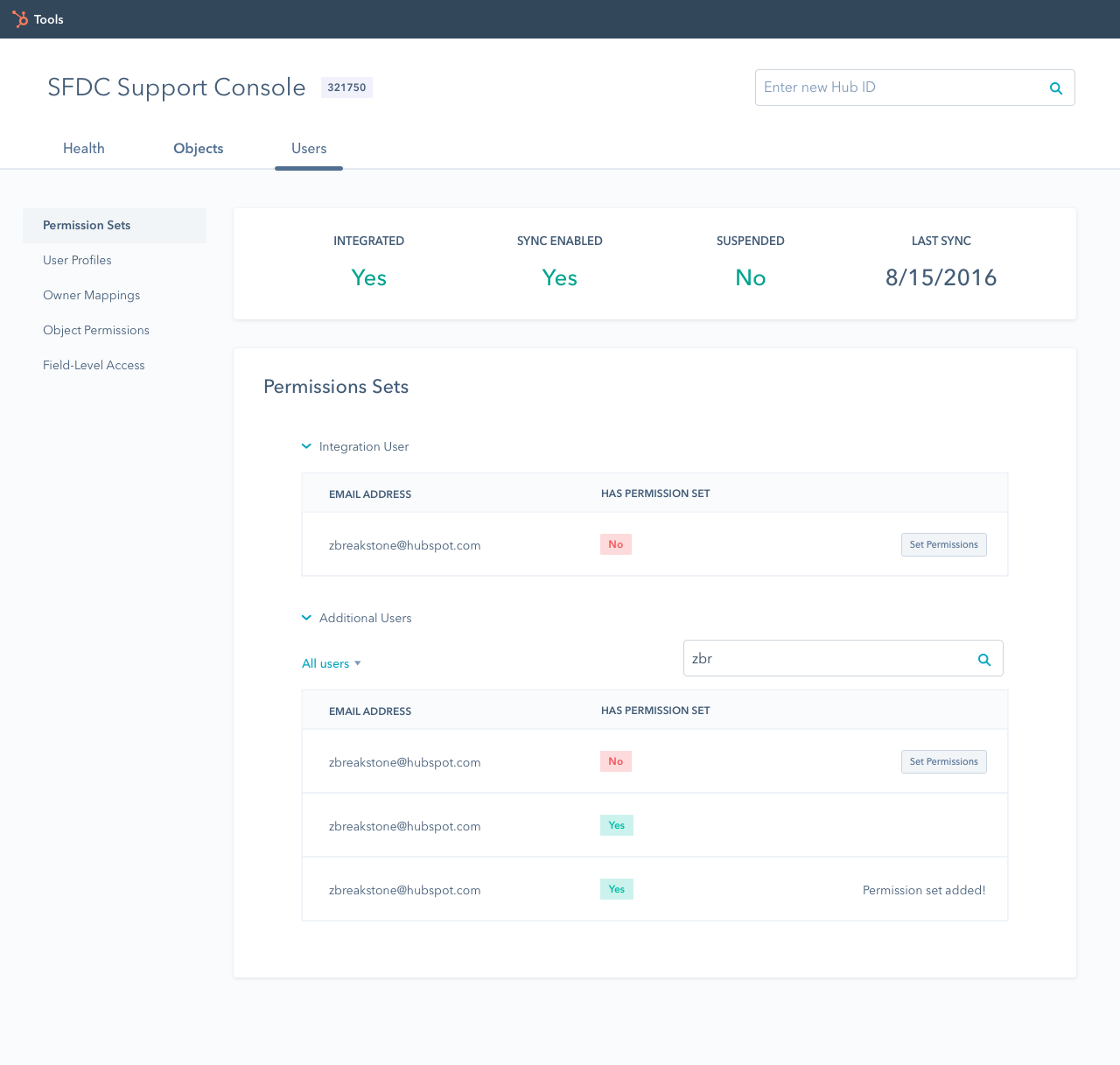1120x1065 pixels.
Task: Open Owner Mappings in the sidebar
Action: click(x=91, y=295)
